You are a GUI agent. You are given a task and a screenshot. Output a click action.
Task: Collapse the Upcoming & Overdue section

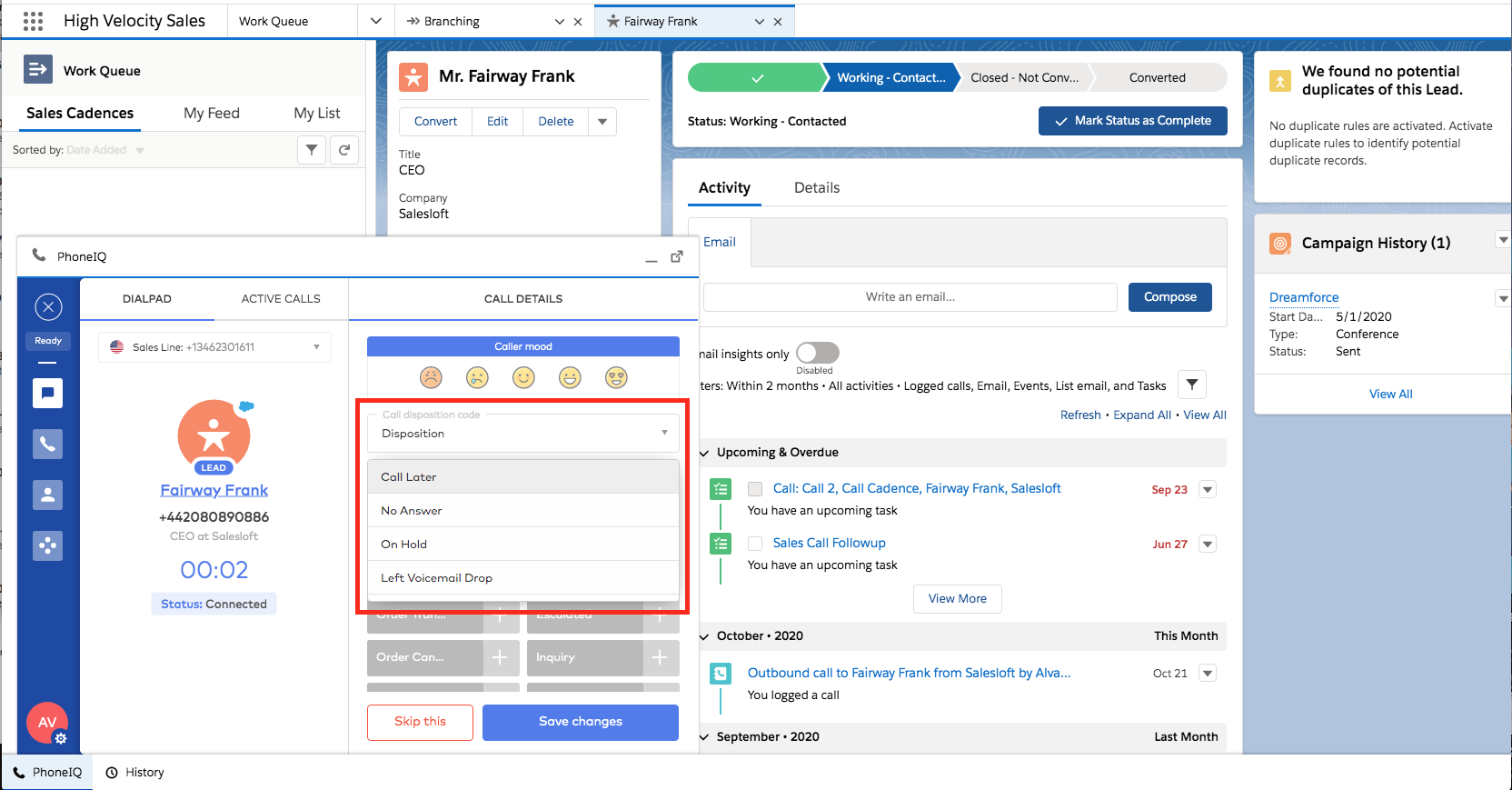pos(705,453)
